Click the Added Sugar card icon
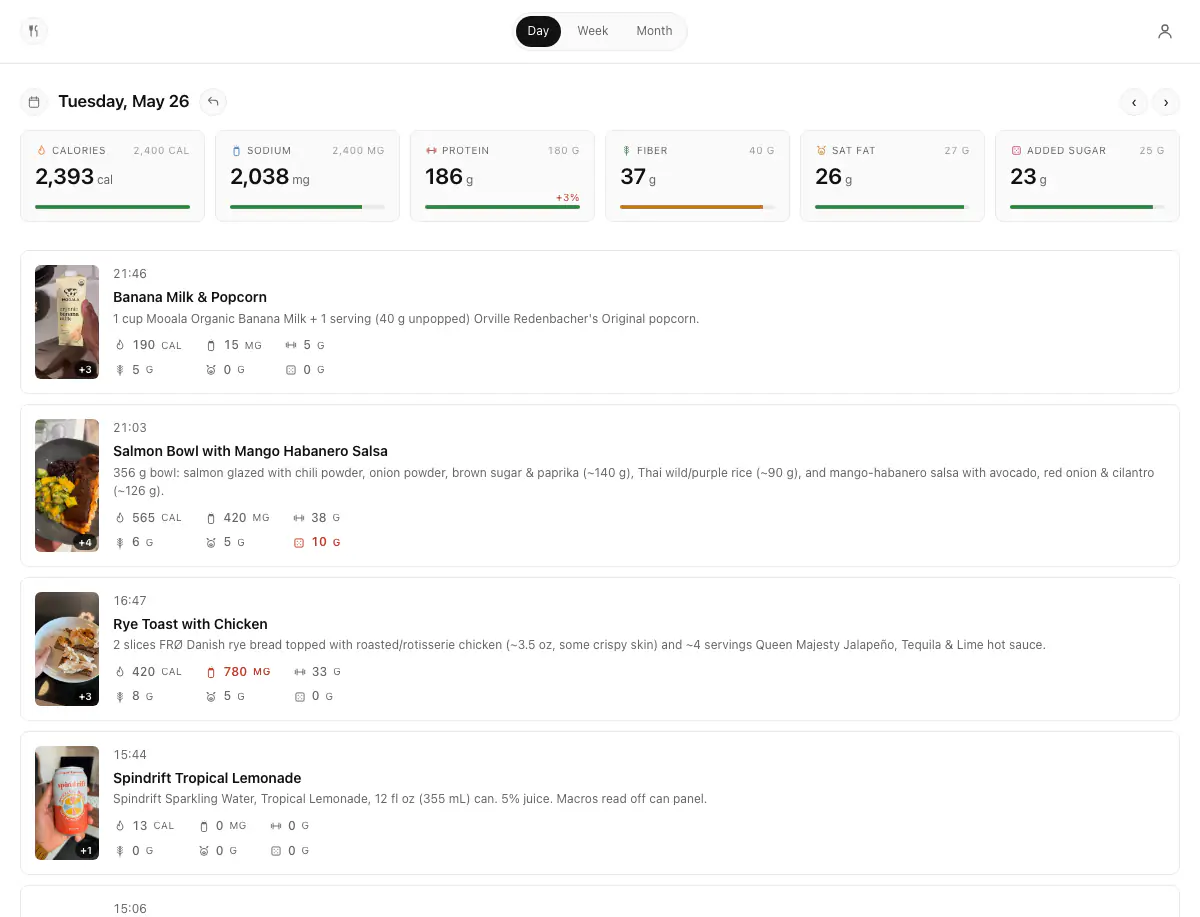 click(1016, 151)
